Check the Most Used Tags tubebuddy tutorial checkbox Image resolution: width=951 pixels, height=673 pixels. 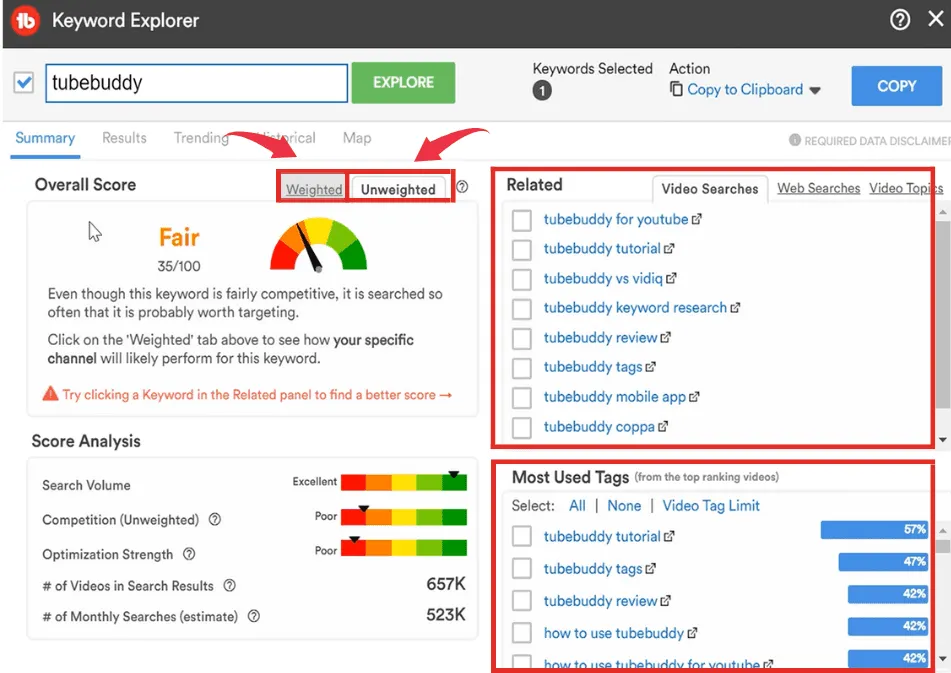point(522,536)
